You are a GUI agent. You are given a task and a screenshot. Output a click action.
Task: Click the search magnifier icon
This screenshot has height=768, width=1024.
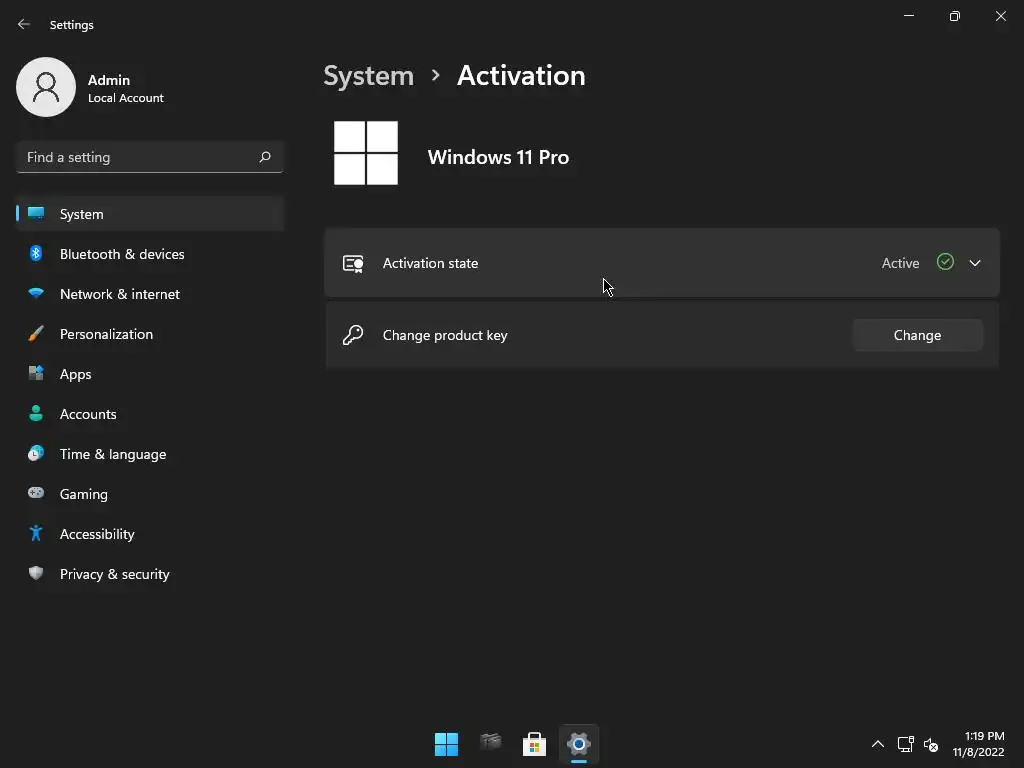(264, 157)
